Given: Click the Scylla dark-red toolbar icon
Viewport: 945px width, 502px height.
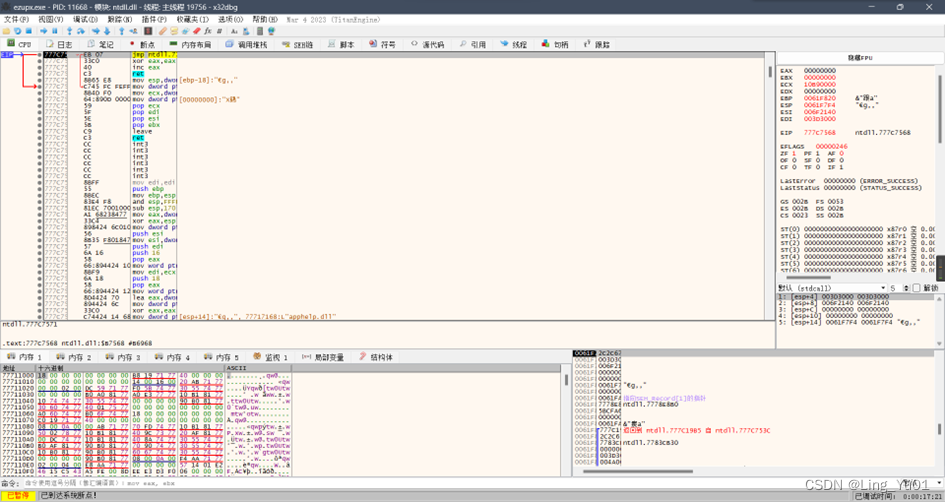Looking at the screenshot, I should (x=148, y=31).
